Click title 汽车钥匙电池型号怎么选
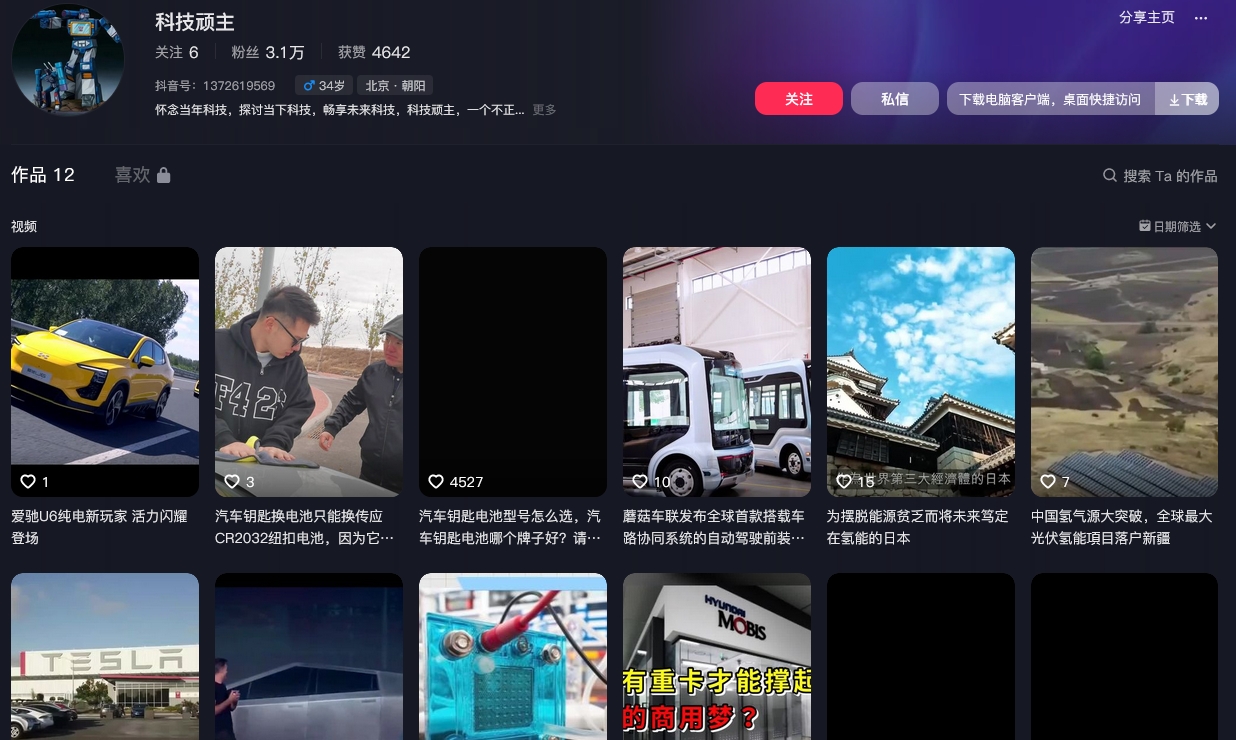The width and height of the screenshot is (1236, 740). 510,527
